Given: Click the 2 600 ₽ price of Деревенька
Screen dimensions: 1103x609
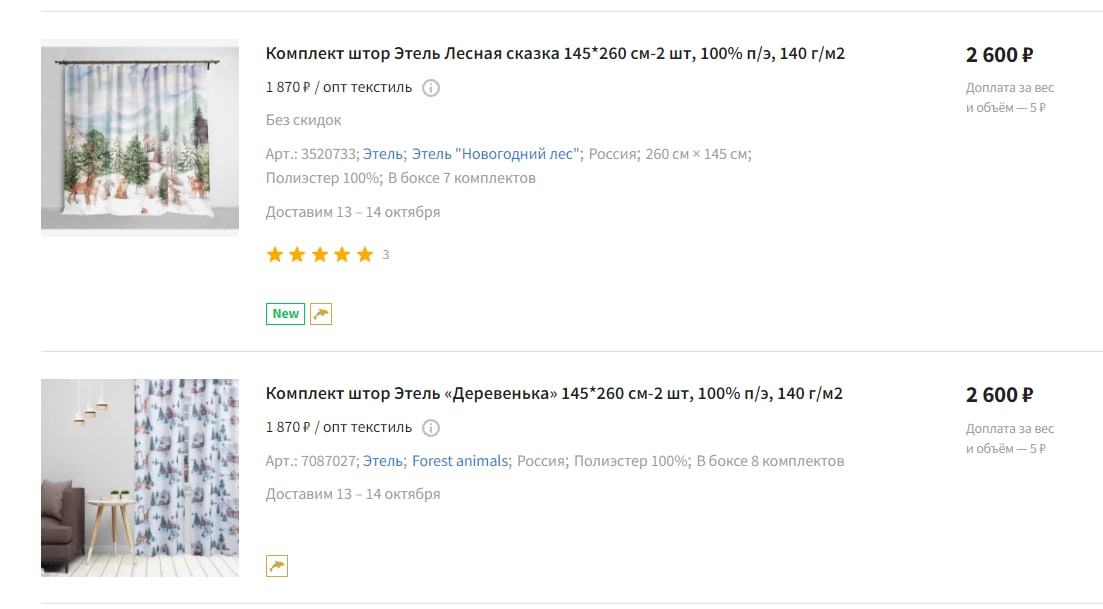Looking at the screenshot, I should click(x=999, y=395).
